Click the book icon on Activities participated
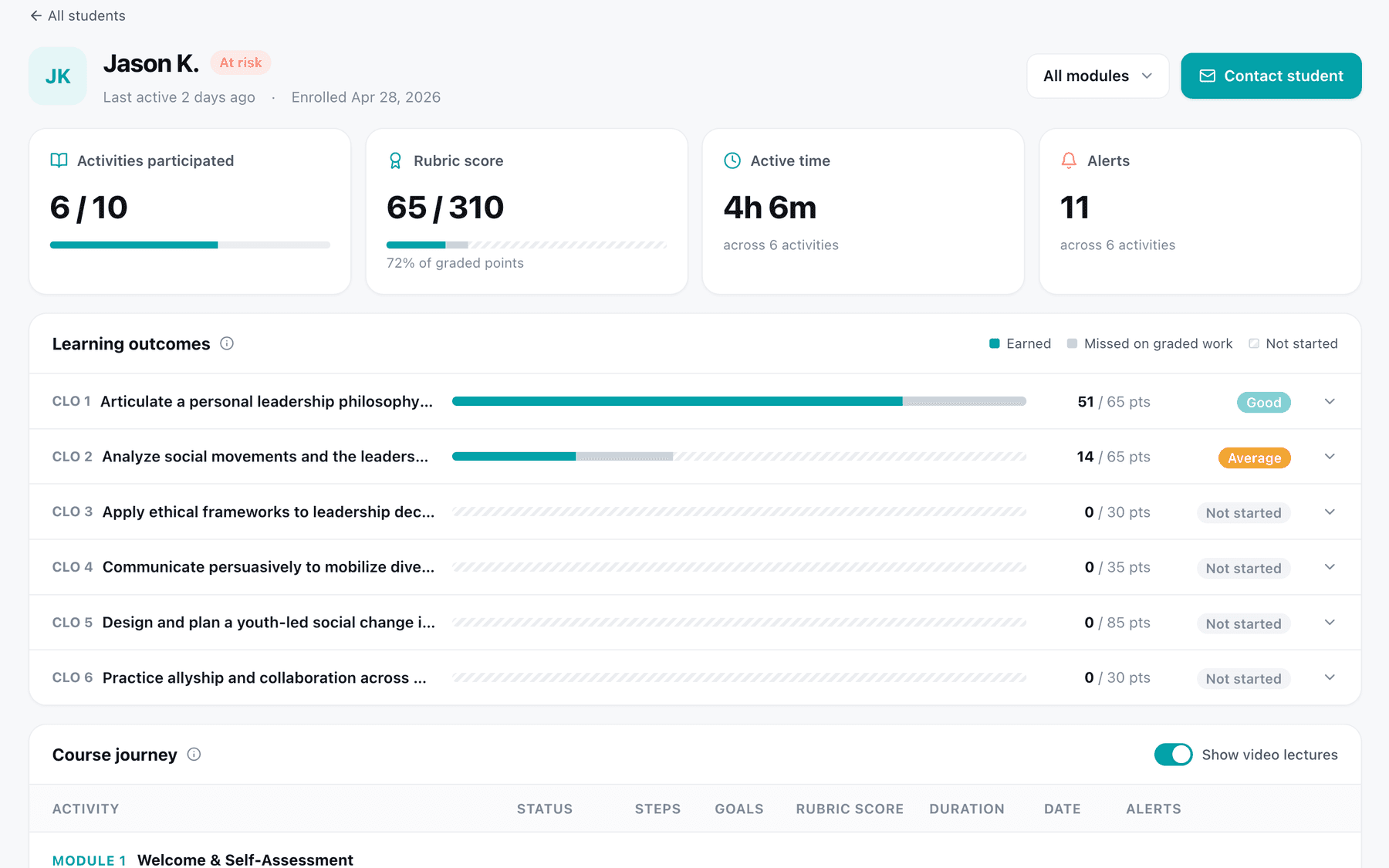The width and height of the screenshot is (1389, 868). click(x=59, y=160)
